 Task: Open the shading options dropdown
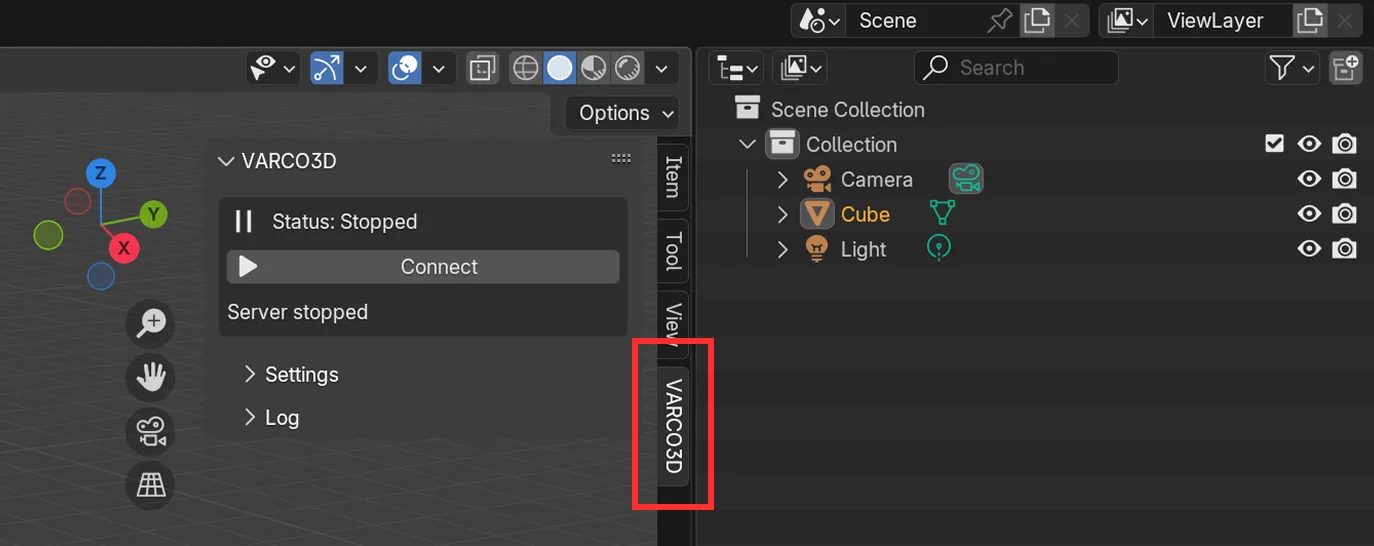(661, 68)
